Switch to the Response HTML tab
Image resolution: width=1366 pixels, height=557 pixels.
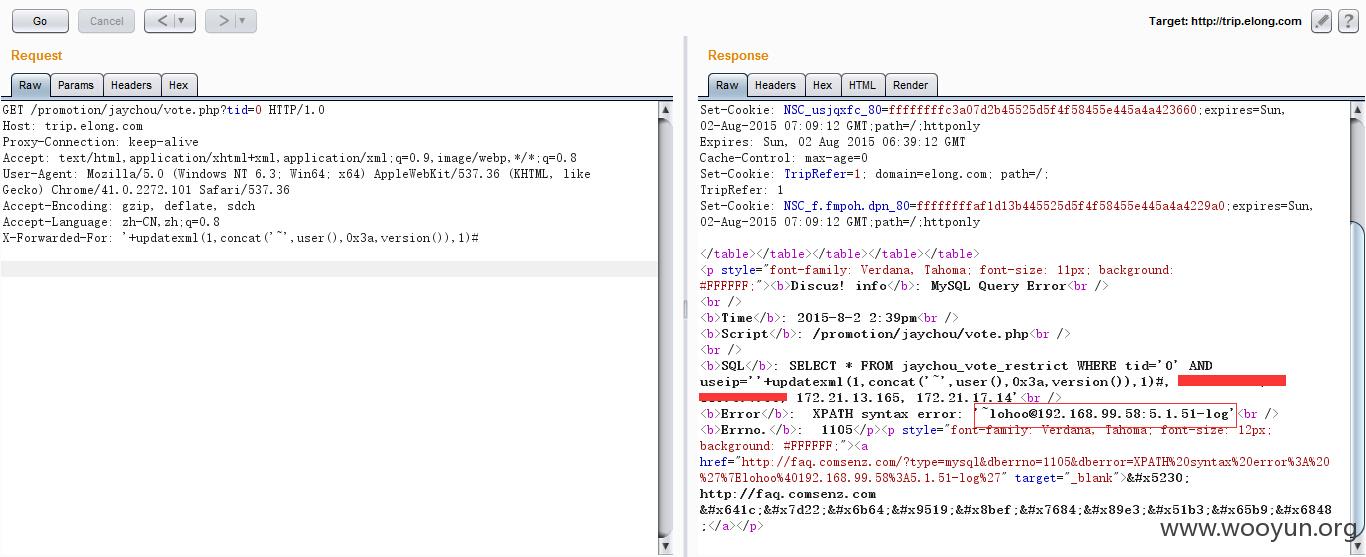click(x=862, y=85)
